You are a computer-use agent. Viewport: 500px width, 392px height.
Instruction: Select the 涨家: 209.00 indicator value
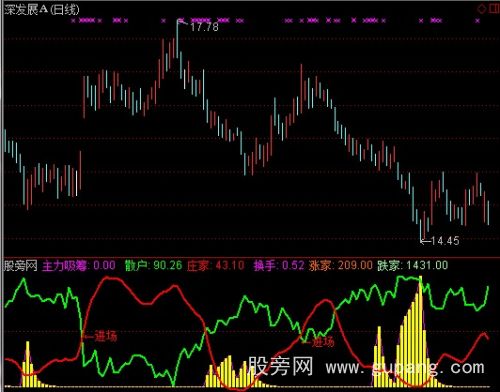pos(341,266)
